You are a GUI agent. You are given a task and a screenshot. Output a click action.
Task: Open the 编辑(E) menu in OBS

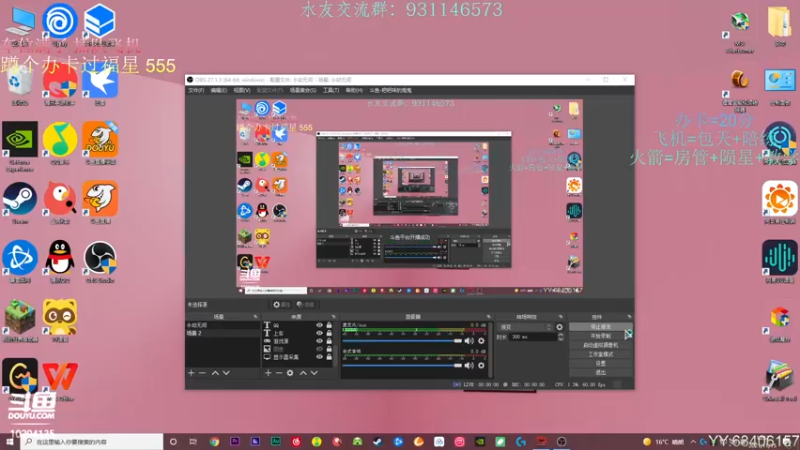(x=218, y=90)
